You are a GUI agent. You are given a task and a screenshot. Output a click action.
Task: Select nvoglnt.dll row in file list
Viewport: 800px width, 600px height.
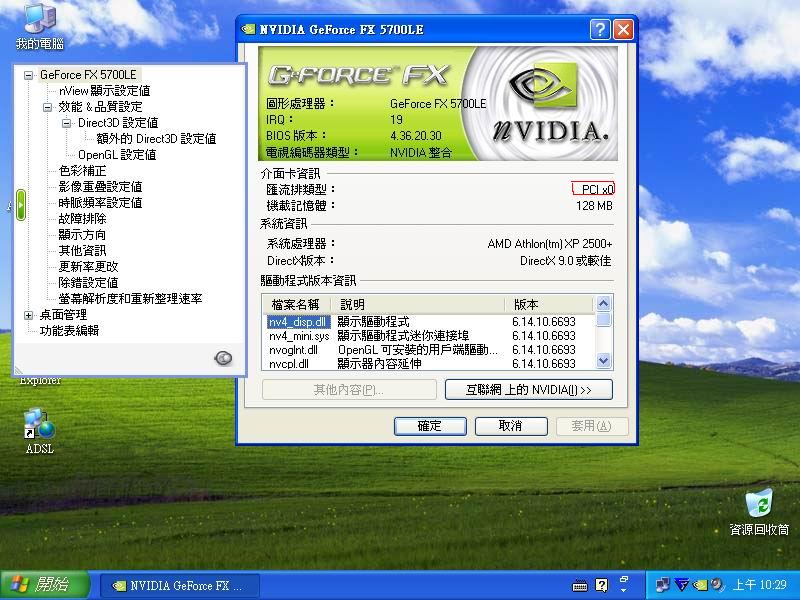pyautogui.click(x=429, y=350)
